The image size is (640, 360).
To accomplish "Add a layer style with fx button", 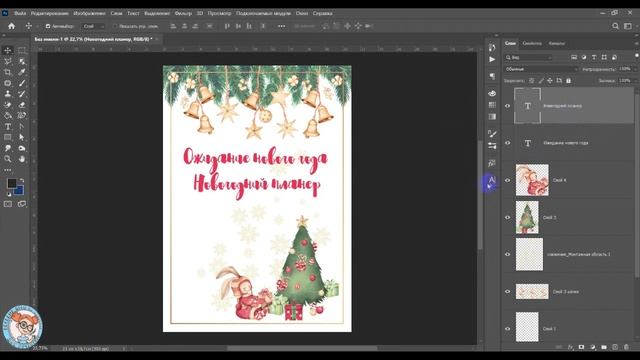I will point(571,347).
